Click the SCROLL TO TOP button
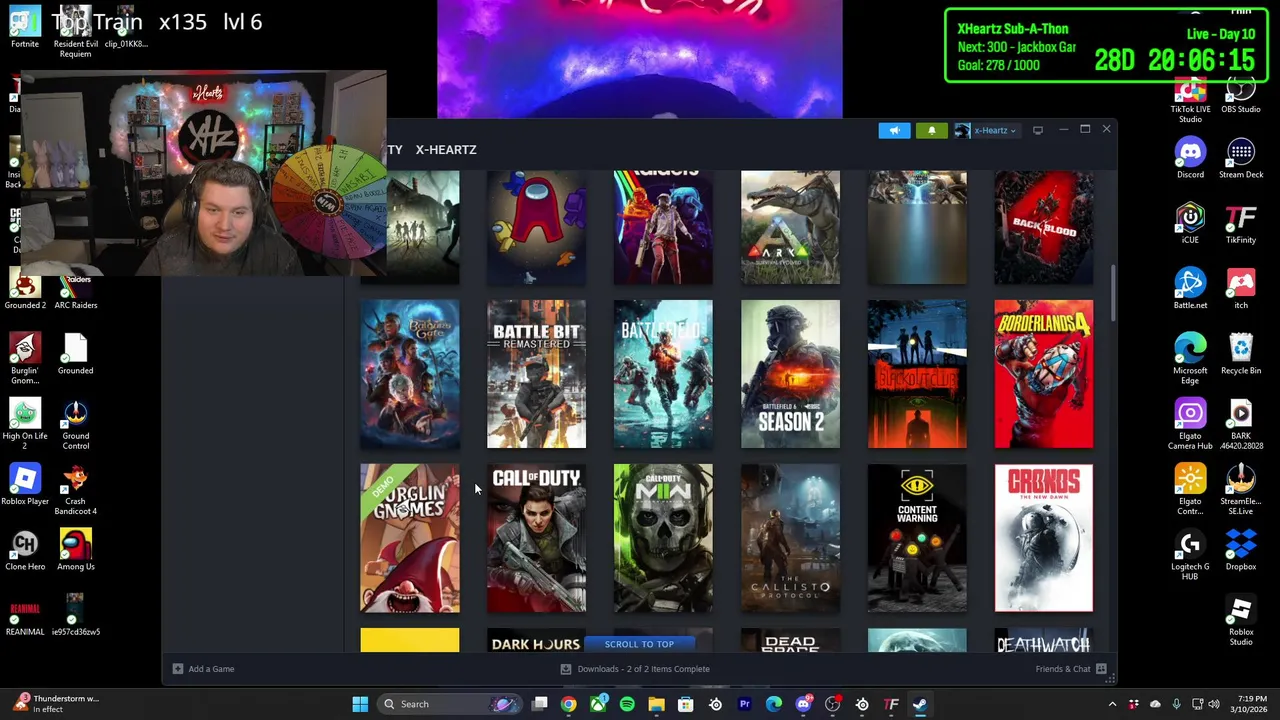 639,644
